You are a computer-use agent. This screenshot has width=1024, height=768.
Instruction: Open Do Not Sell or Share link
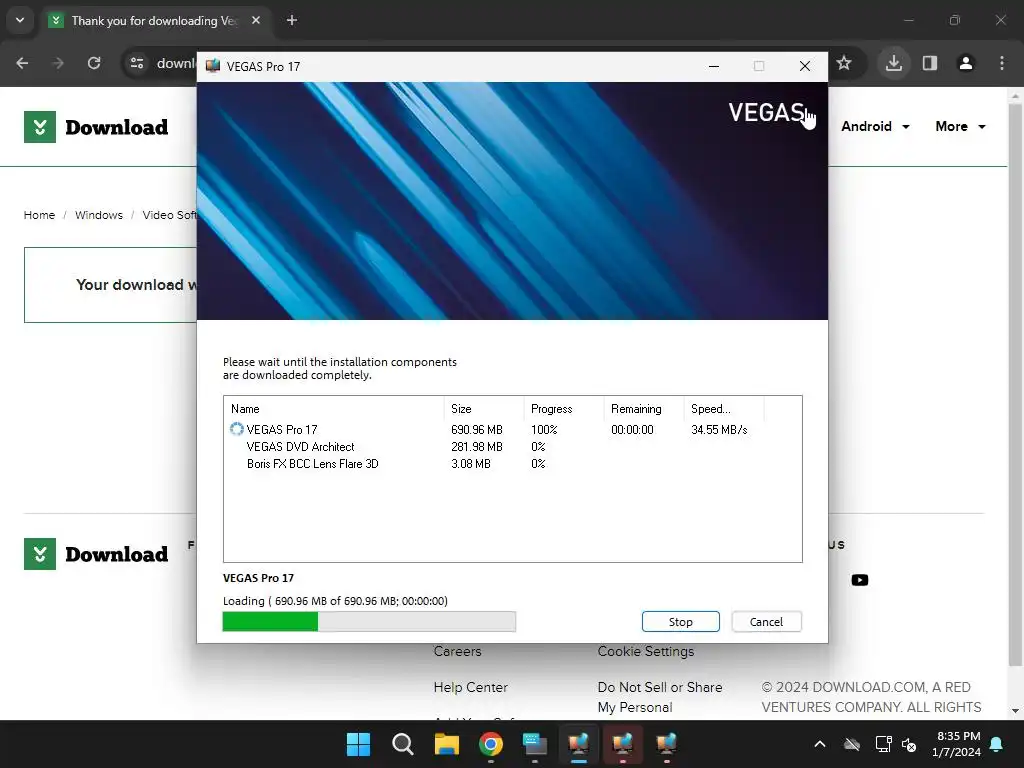click(660, 697)
